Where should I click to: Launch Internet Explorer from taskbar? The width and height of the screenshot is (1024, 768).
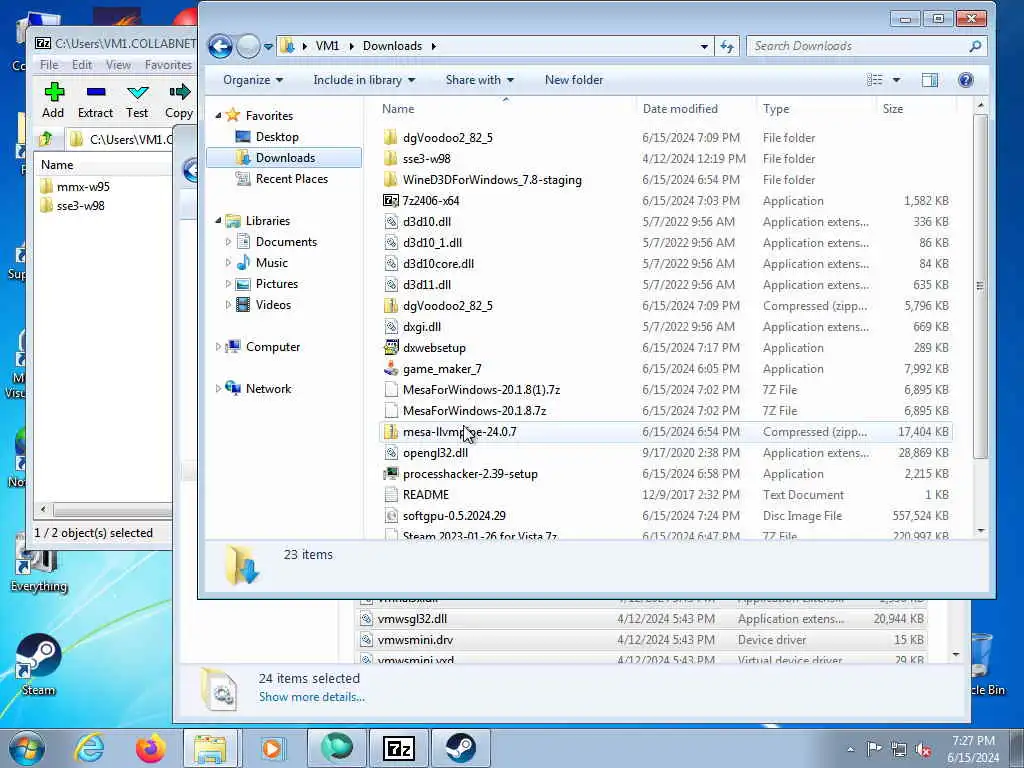pyautogui.click(x=89, y=748)
